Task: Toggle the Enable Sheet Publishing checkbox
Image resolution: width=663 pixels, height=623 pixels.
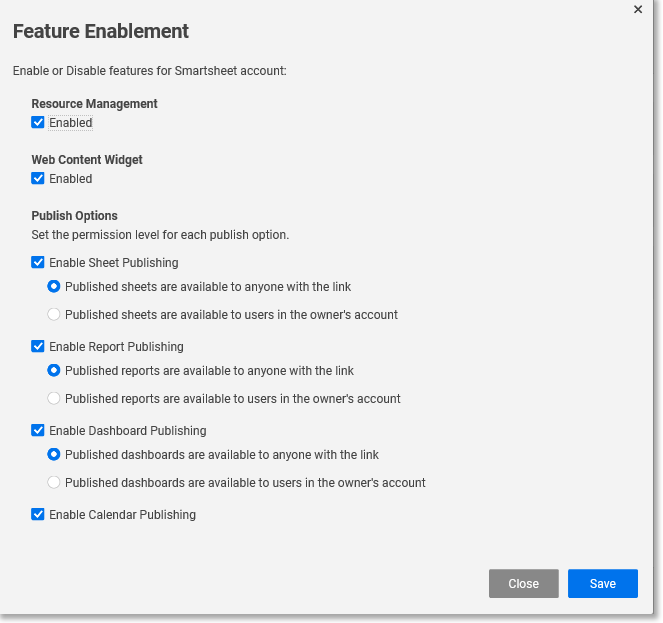Action: pos(38,263)
